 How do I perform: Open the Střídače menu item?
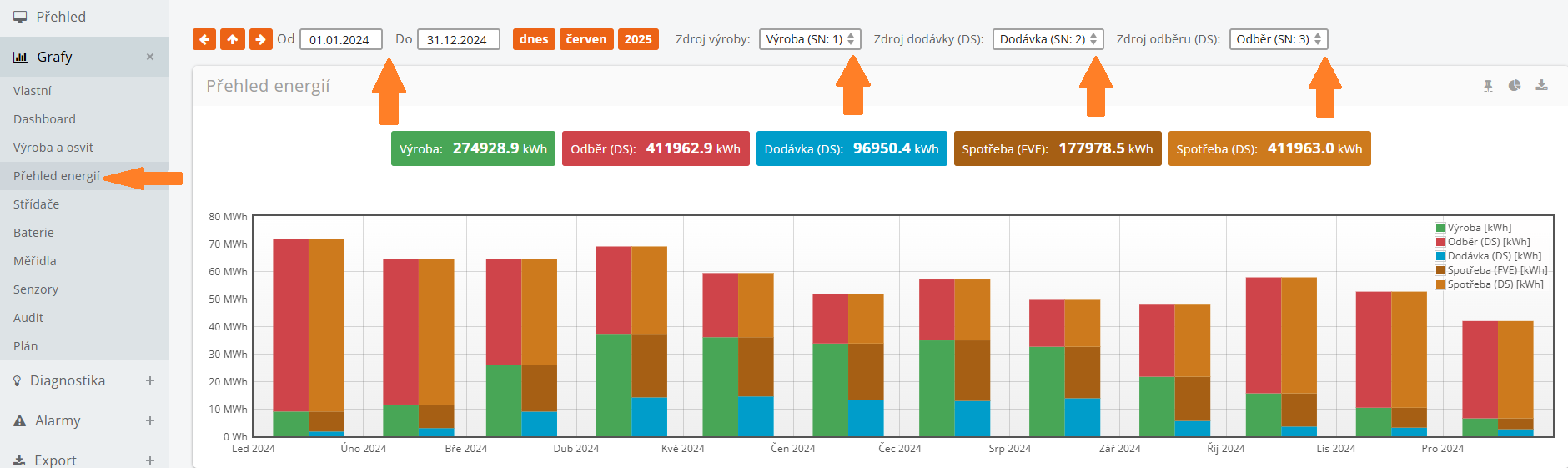tap(37, 204)
